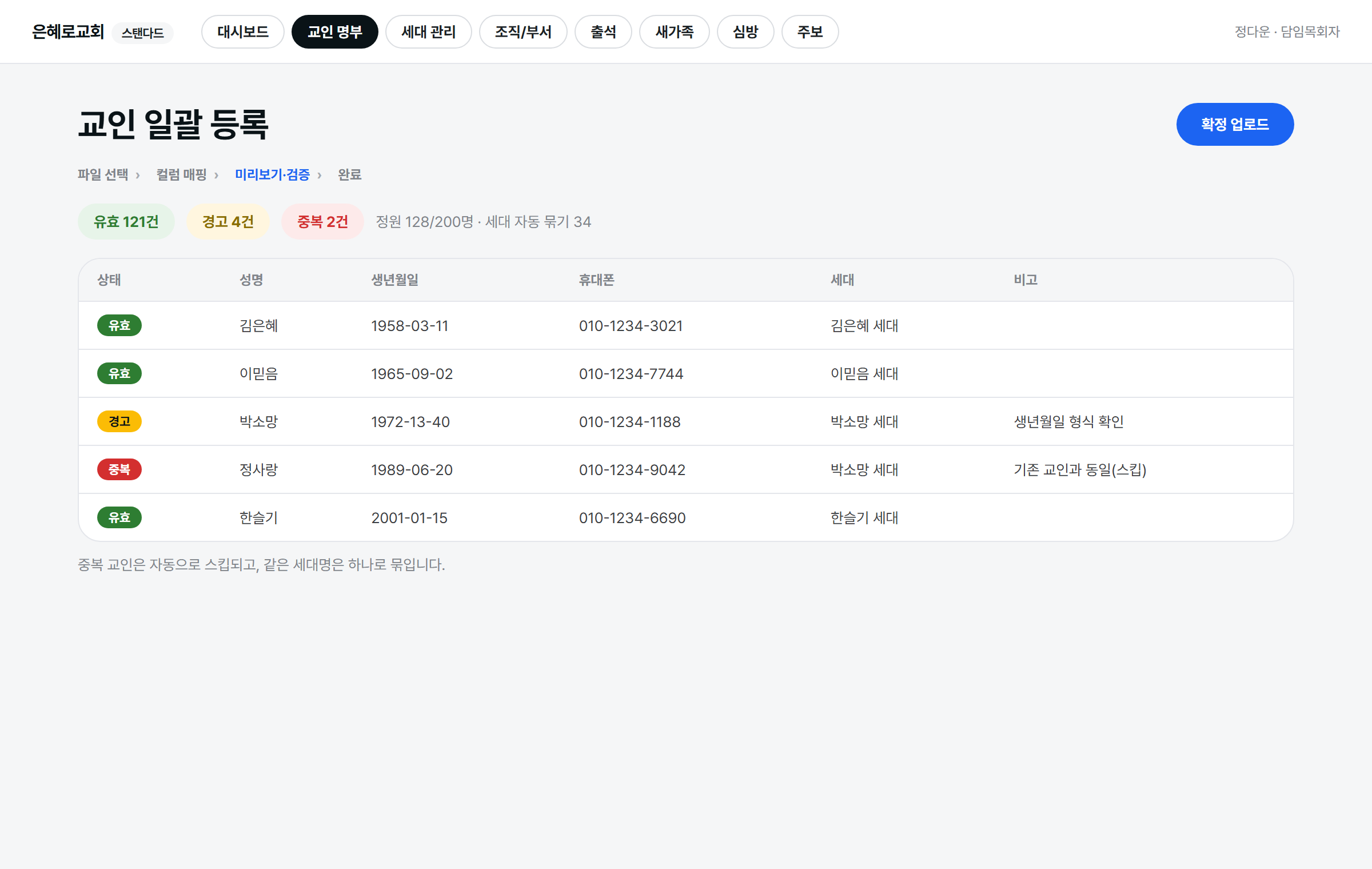Click birthdate 1965-09-02
Screen dimensions: 1372x869
click(412, 374)
